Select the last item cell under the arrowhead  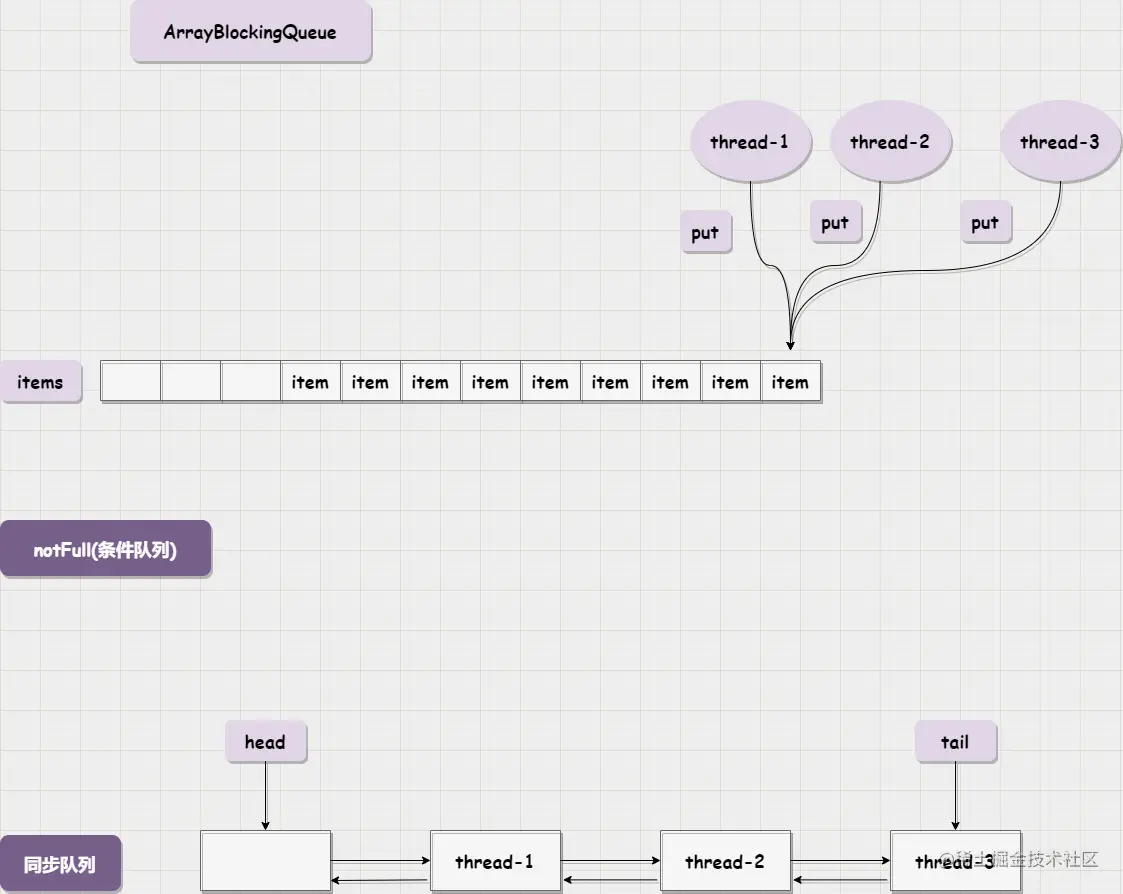[x=791, y=382]
